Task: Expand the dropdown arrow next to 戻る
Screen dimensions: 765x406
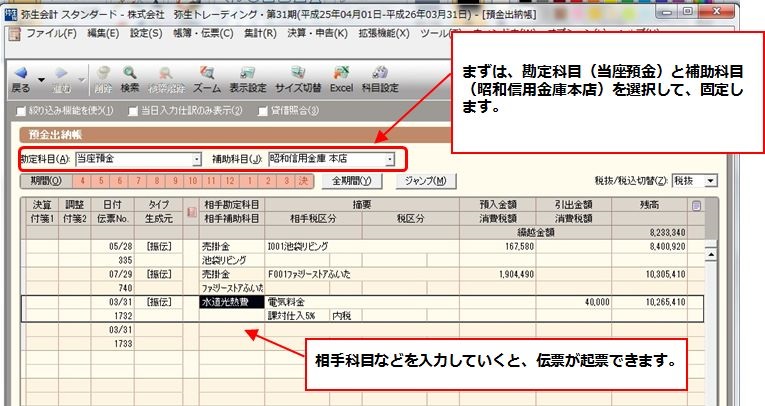Action: tap(42, 80)
